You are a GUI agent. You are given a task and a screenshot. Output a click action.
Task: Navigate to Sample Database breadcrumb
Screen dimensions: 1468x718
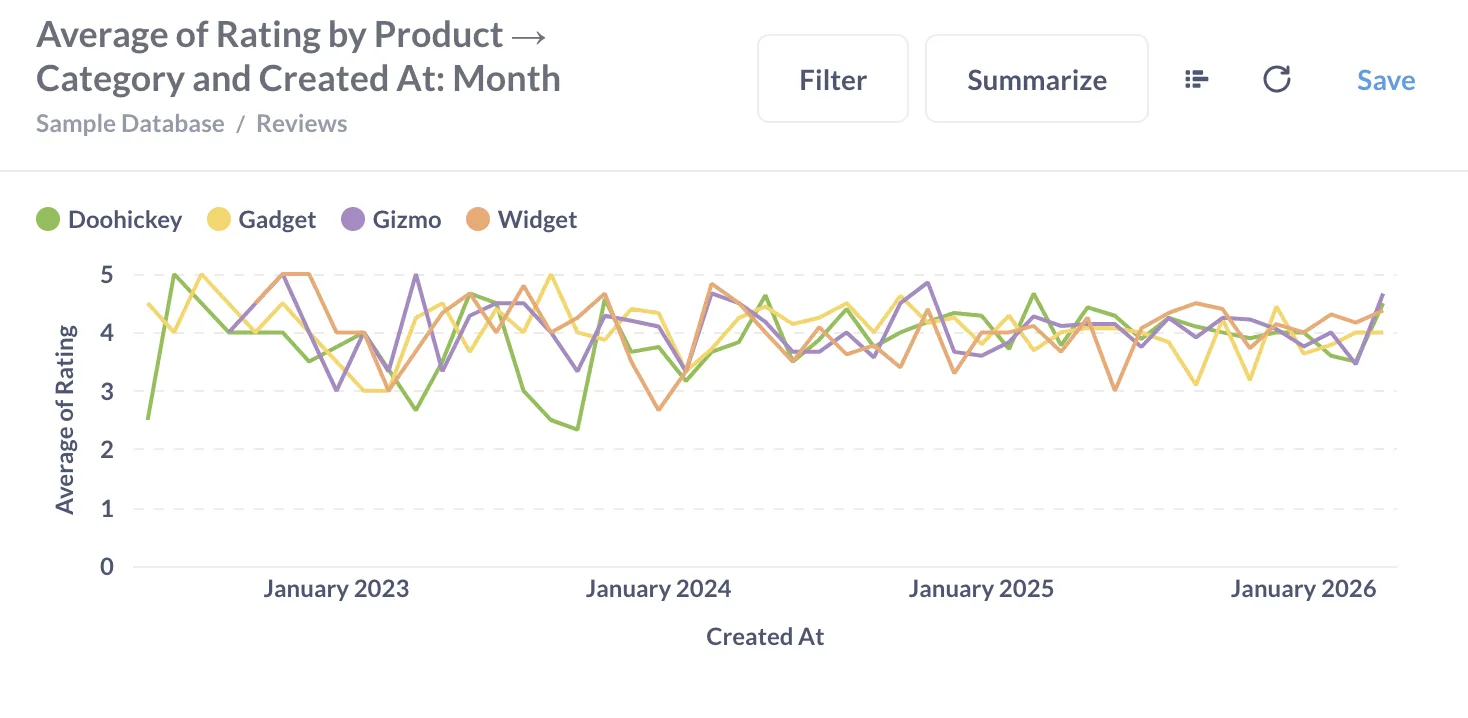(x=129, y=123)
